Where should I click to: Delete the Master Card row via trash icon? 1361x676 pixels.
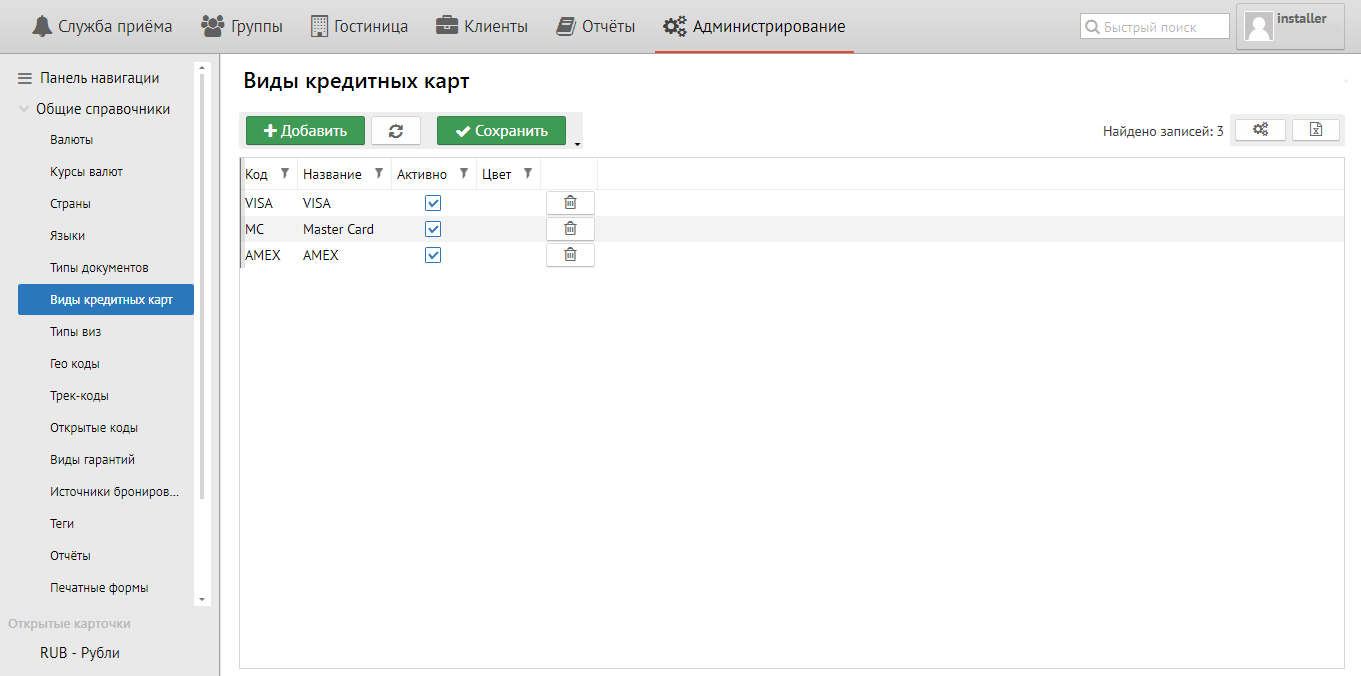click(x=570, y=229)
